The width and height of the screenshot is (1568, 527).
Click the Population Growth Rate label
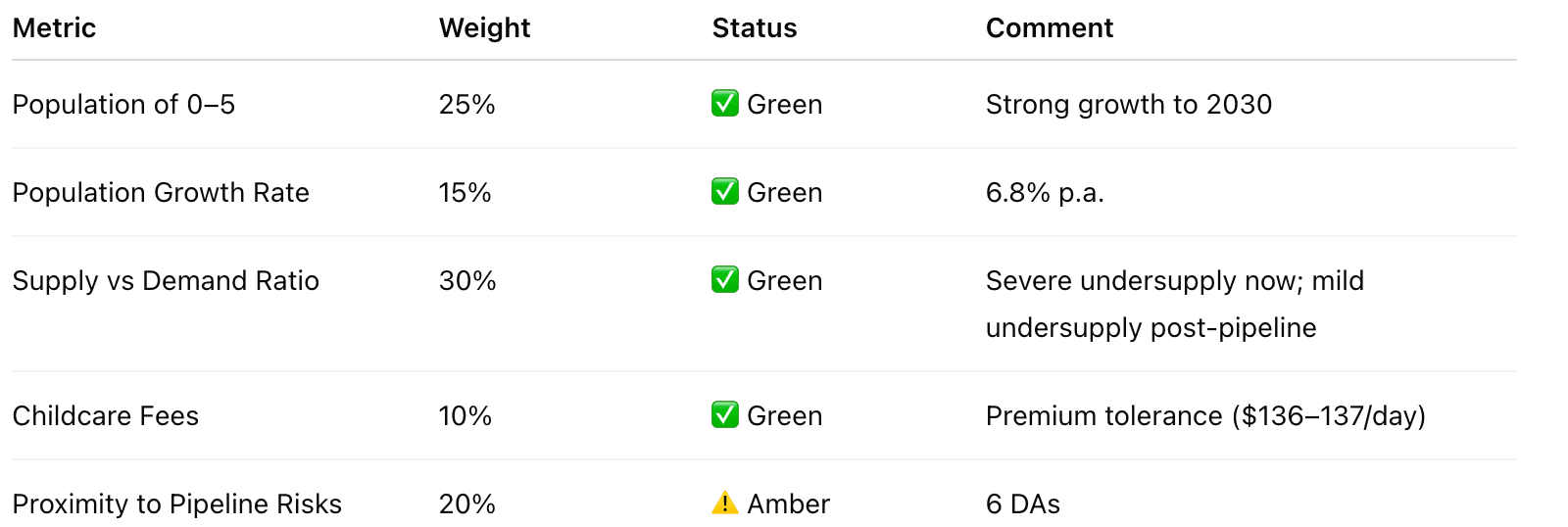(161, 193)
